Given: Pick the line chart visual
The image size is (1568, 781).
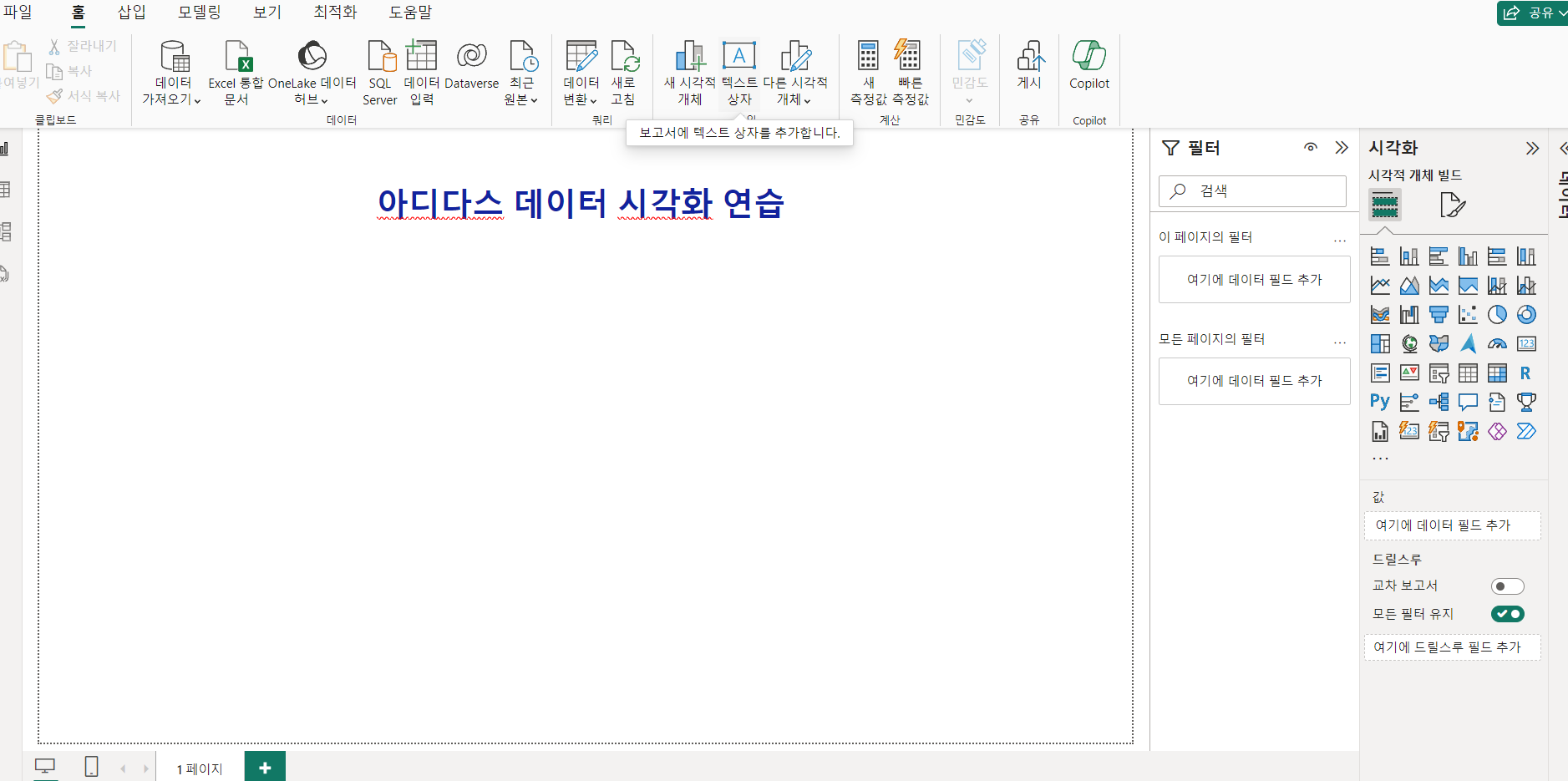Looking at the screenshot, I should pos(1380,286).
